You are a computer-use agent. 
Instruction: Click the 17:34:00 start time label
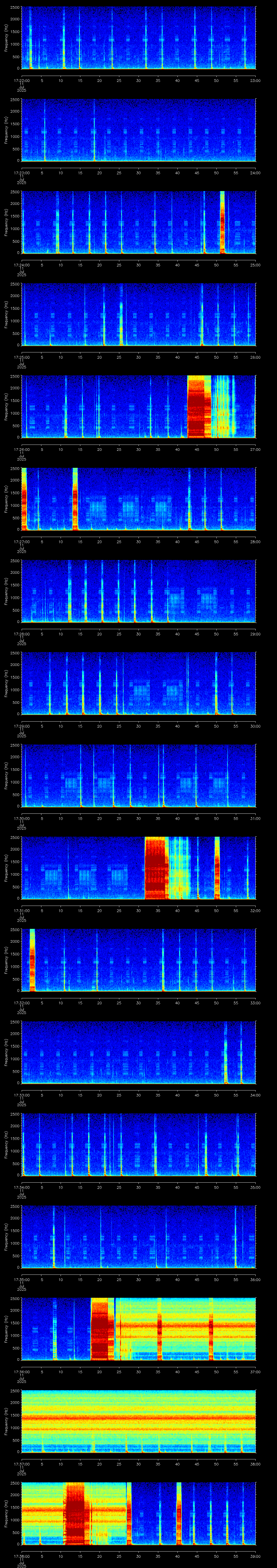pyautogui.click(x=21, y=1187)
